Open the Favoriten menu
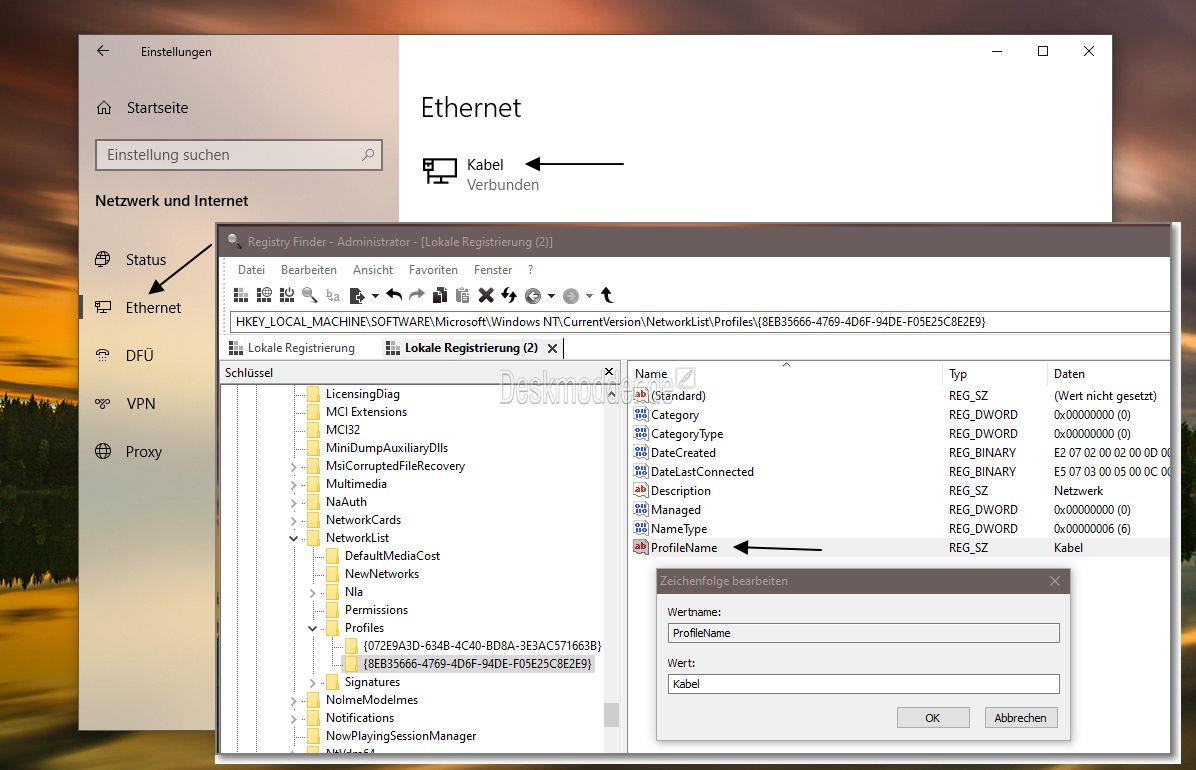The image size is (1196, 770). pos(432,269)
